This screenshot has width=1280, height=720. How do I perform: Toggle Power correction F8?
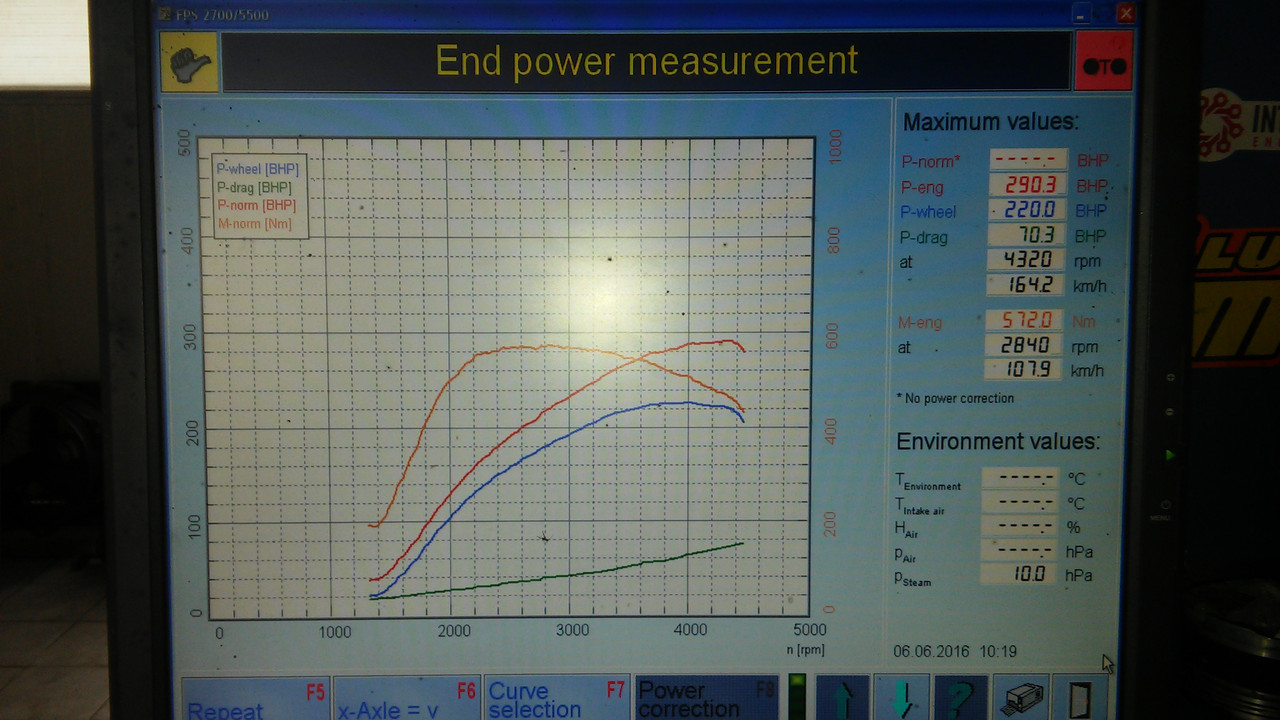point(707,698)
